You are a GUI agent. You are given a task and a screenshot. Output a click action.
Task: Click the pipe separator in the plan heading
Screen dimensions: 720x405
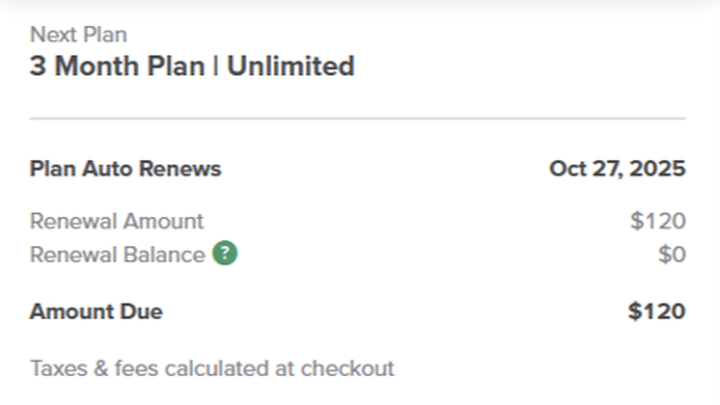pos(217,67)
